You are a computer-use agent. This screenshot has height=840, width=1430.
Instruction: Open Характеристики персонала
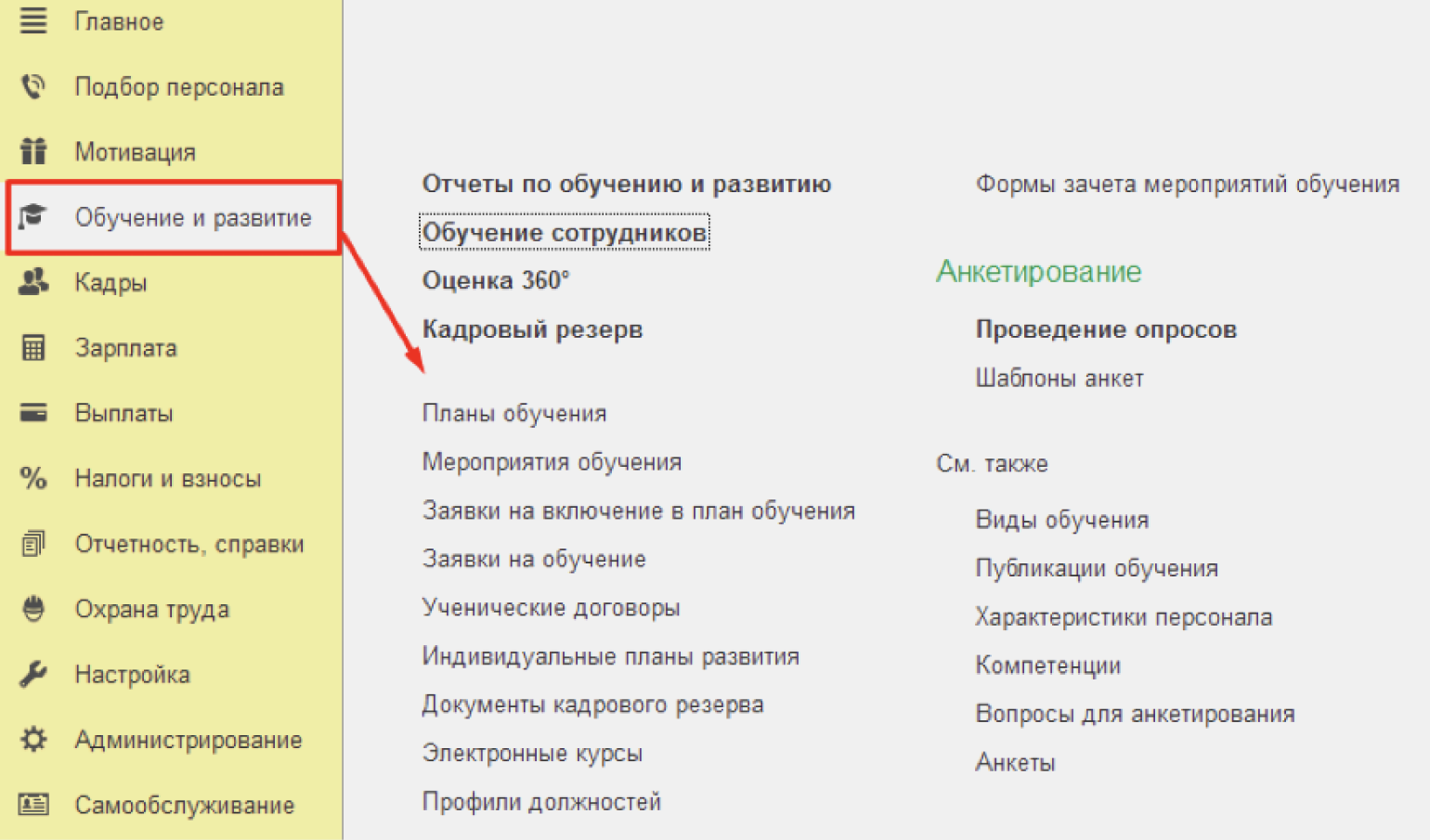coord(1124,616)
